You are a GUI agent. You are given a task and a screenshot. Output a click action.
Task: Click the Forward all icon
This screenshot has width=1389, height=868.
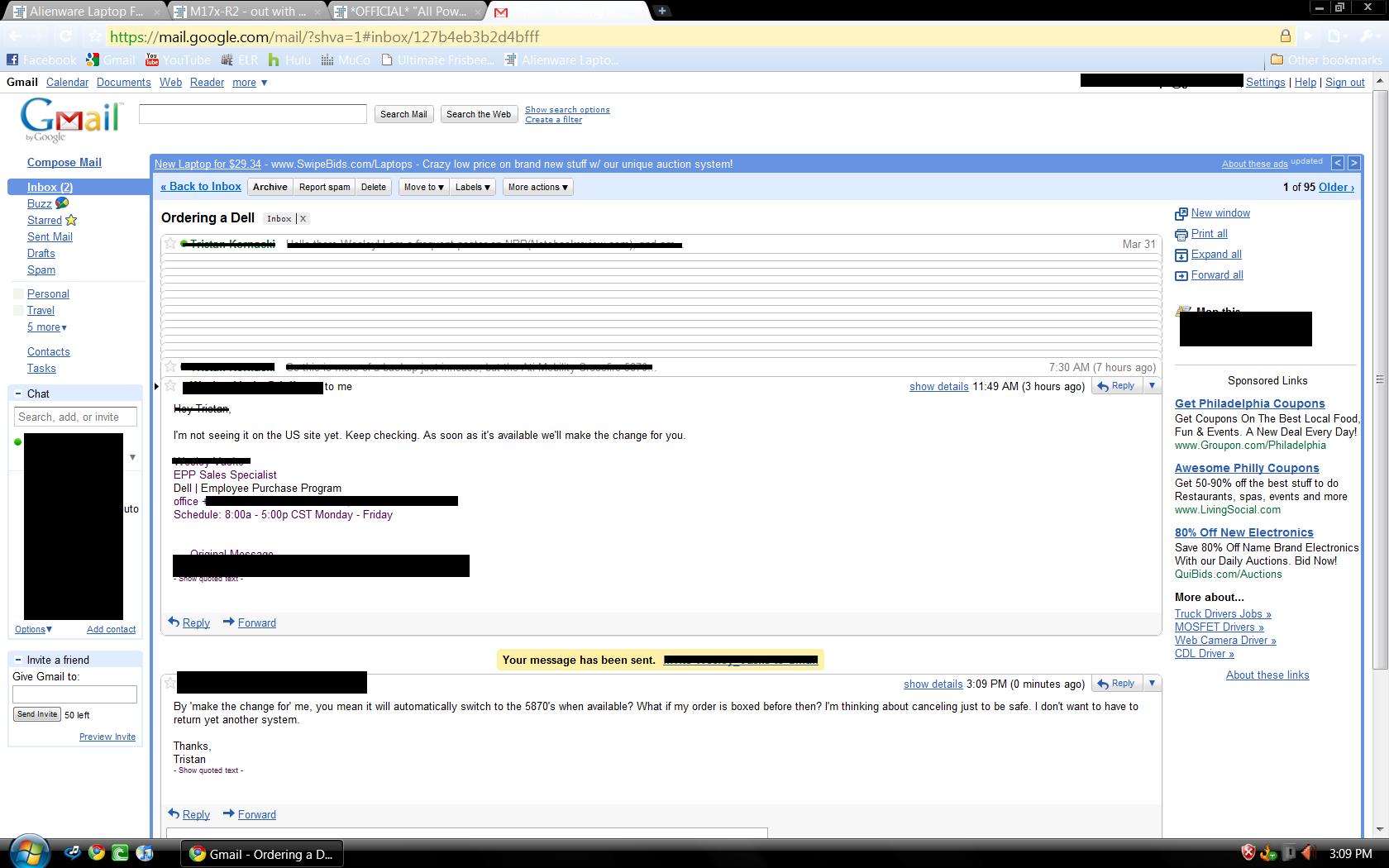(x=1181, y=276)
